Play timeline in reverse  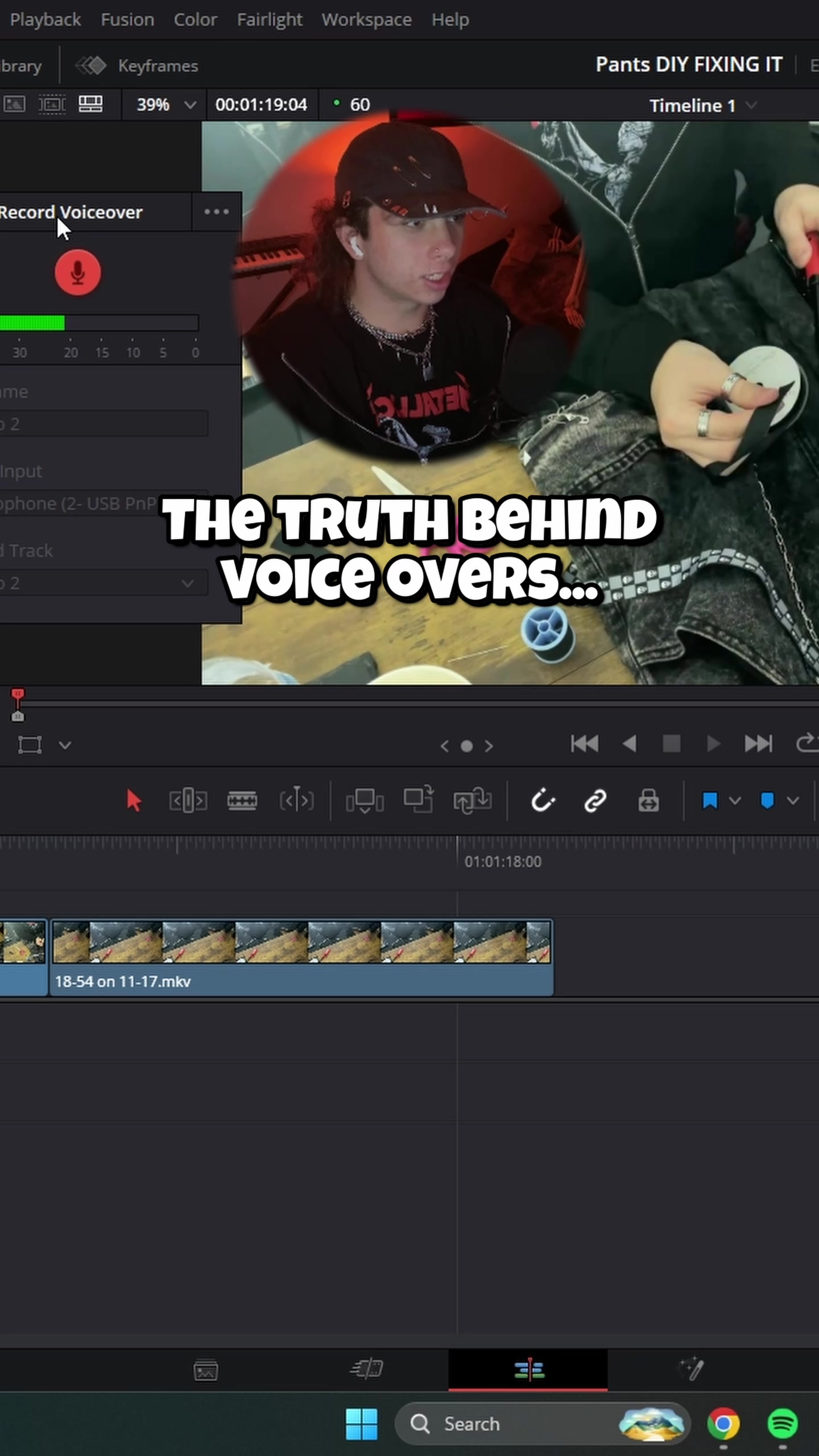pos(629,743)
